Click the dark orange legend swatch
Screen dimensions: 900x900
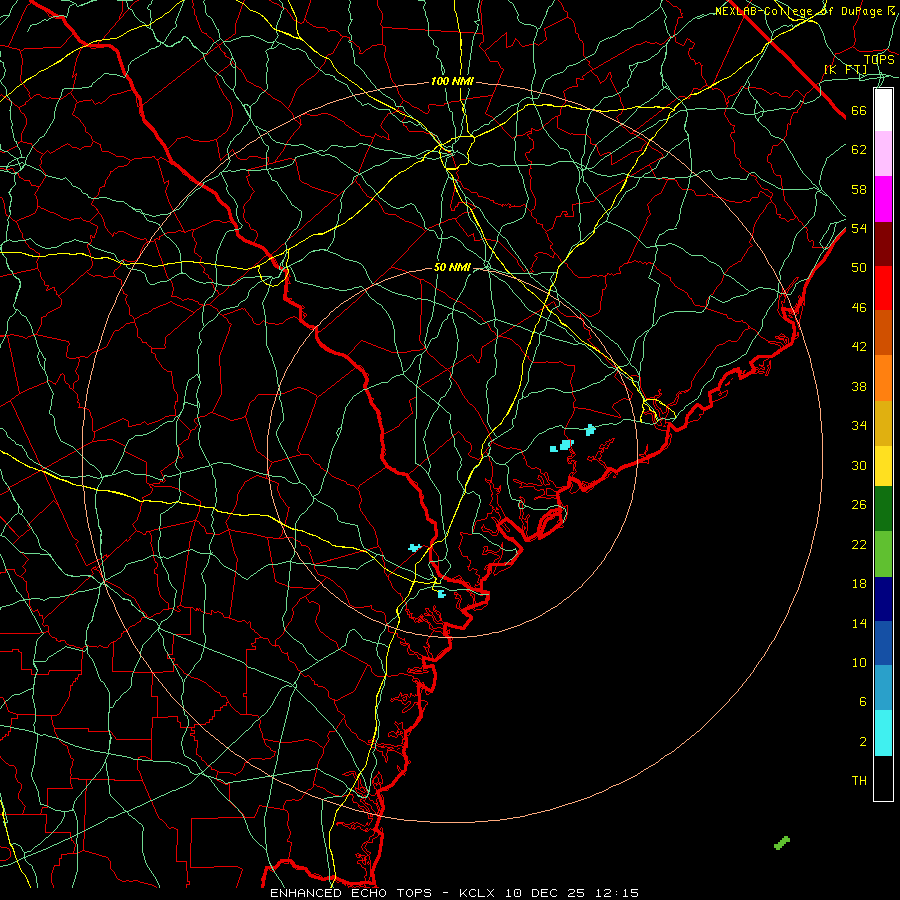883,333
